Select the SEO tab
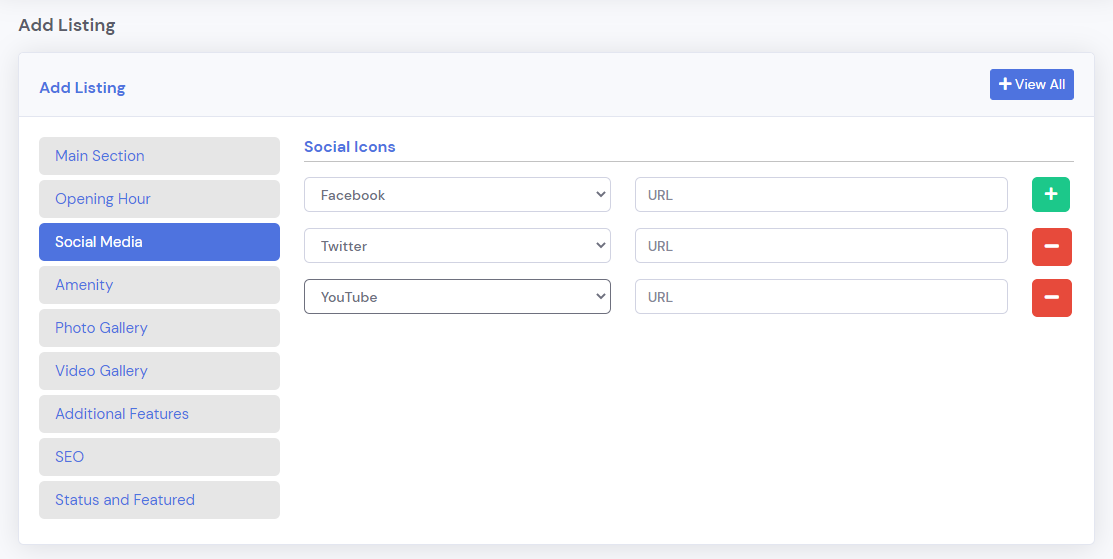Screen dimensions: 1113x559 (159, 457)
